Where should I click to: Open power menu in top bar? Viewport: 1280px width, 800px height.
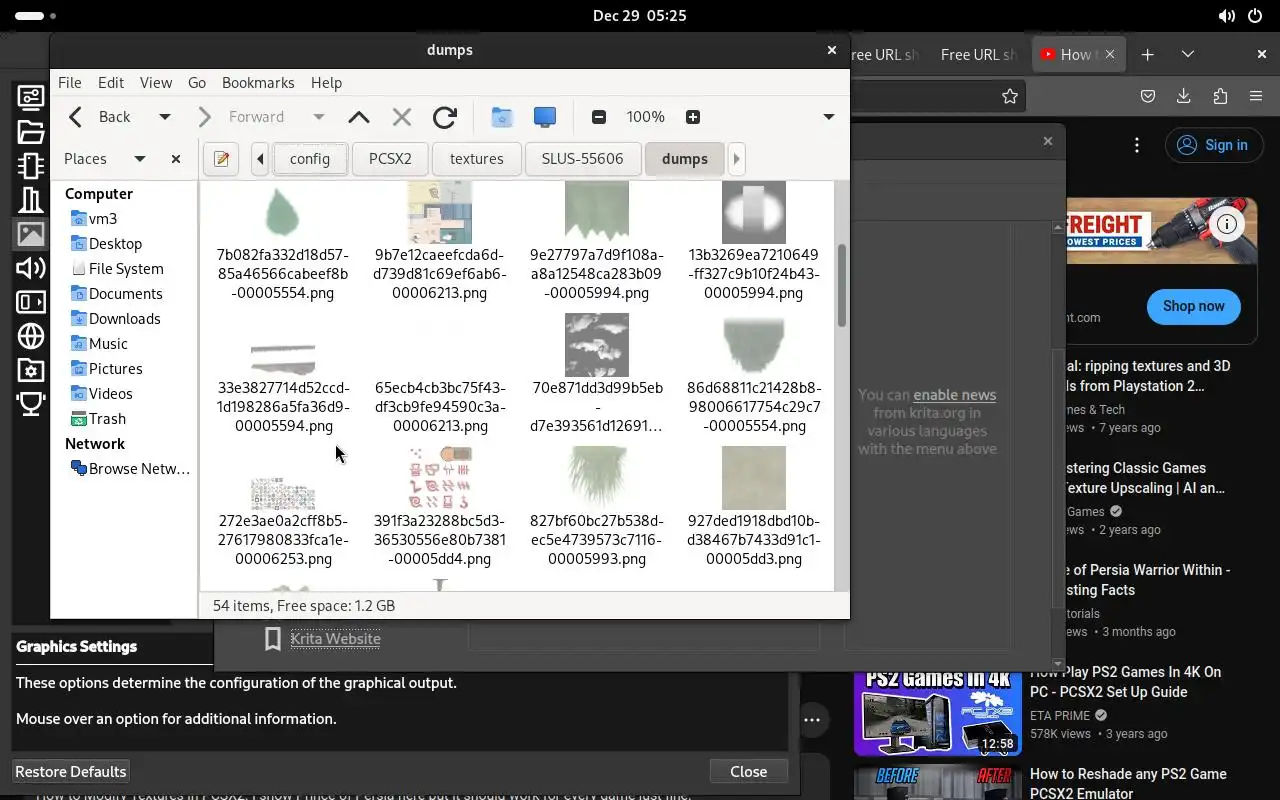[x=1256, y=16]
